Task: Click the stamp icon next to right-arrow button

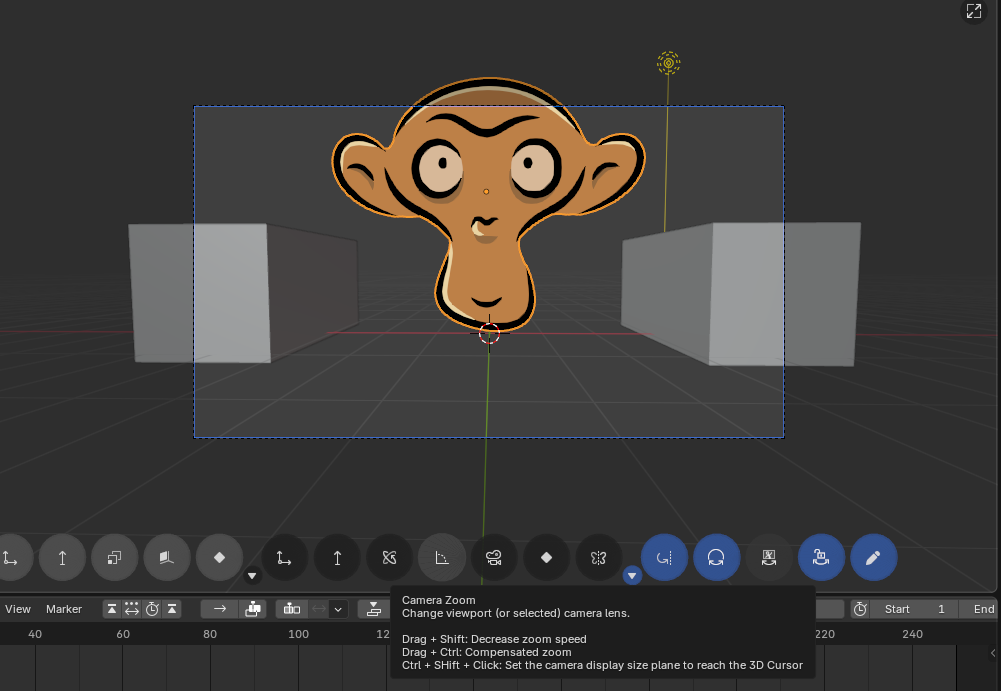Action: click(x=253, y=609)
